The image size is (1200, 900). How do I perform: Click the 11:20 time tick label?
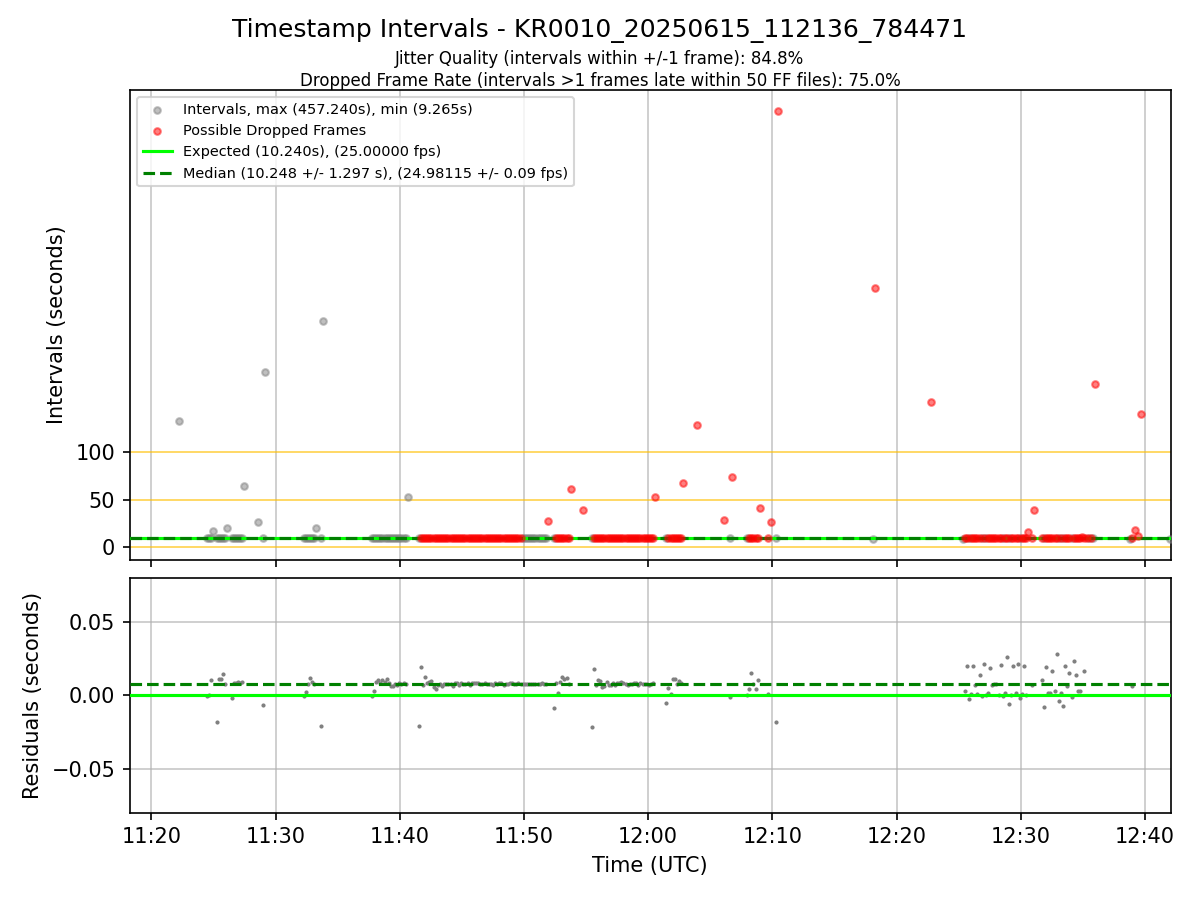[151, 835]
